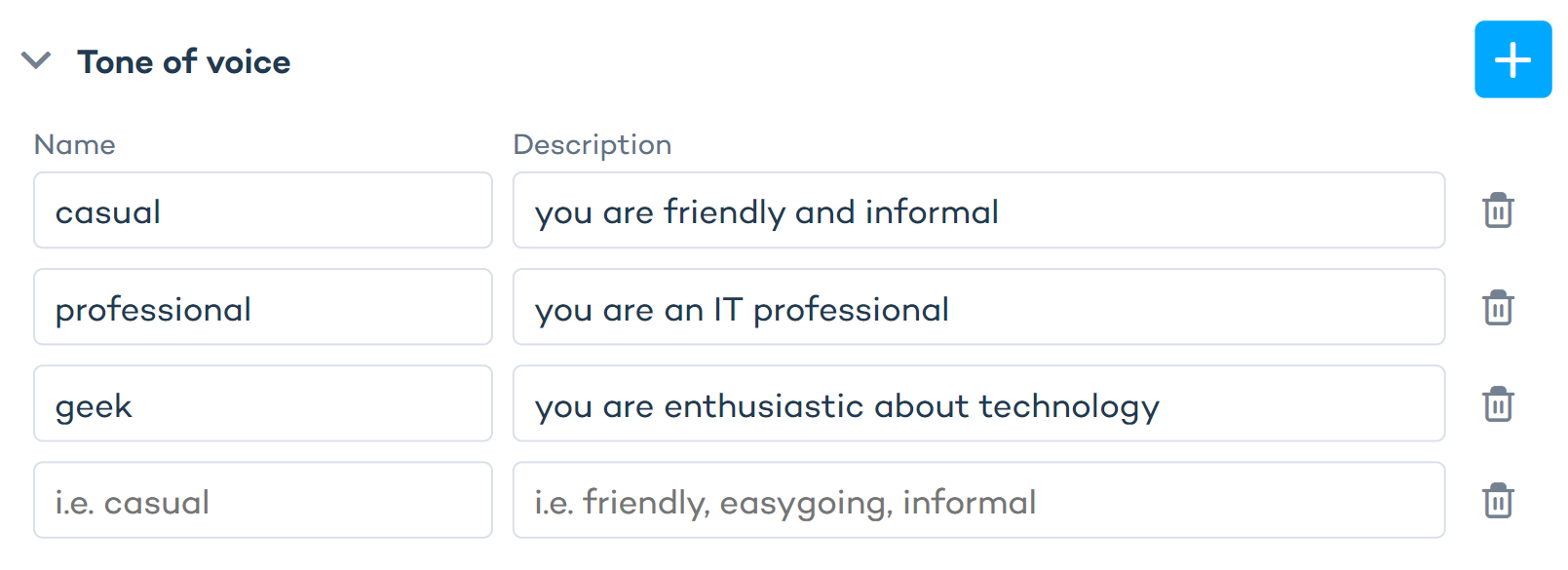Delete the casual tone row

(1497, 210)
